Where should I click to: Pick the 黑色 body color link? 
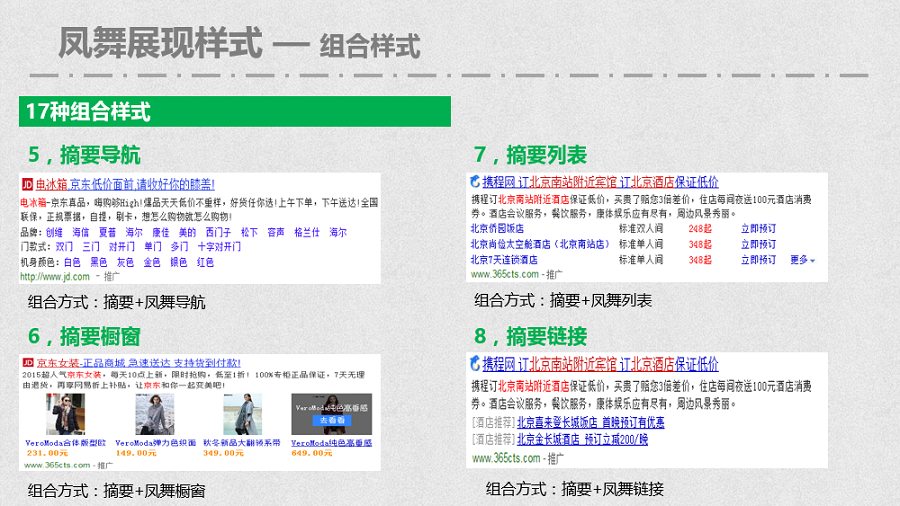[98, 262]
